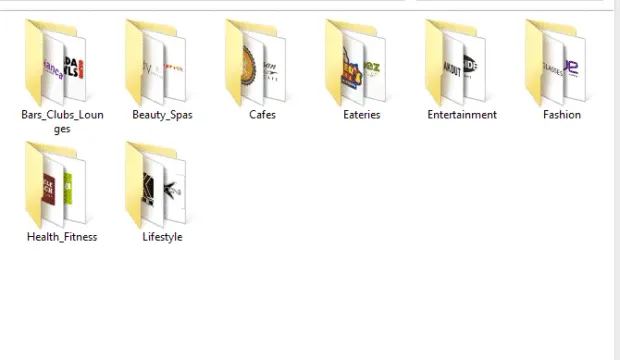Screen dimensions: 620x360
Task: Open the Bars_Clubs_Lounges folder icon
Action: tap(56, 62)
